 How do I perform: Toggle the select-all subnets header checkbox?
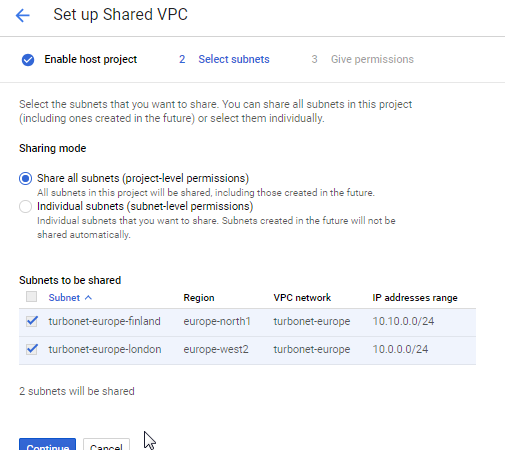click(32, 297)
